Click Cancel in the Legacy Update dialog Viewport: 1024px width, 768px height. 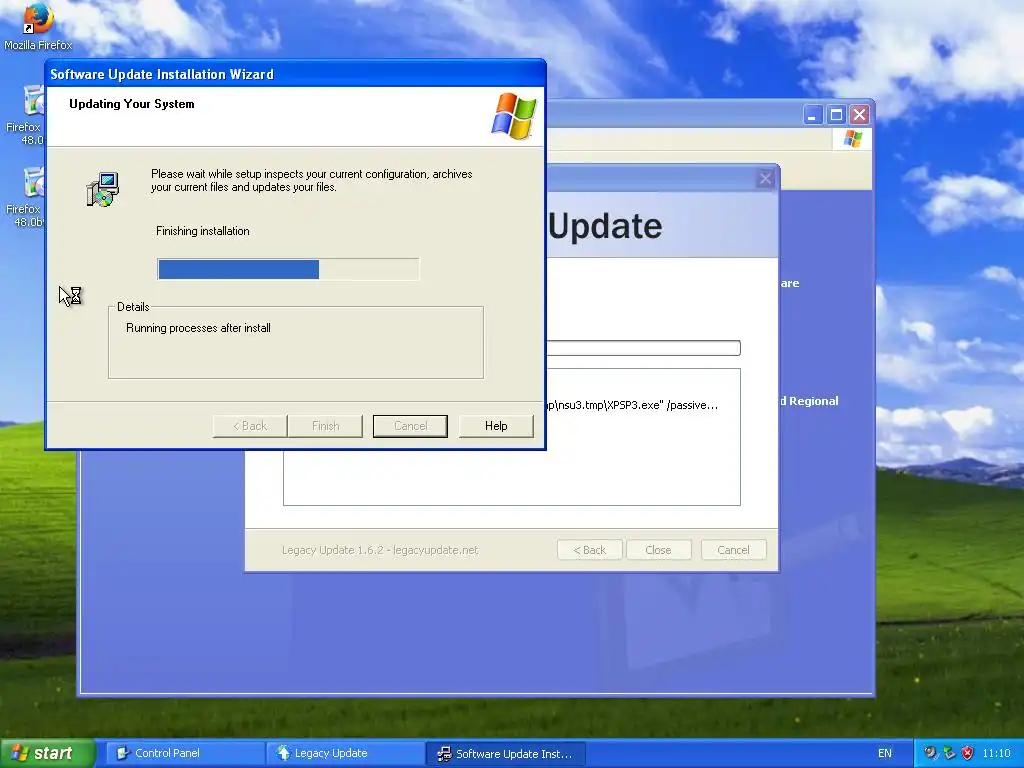coord(733,550)
